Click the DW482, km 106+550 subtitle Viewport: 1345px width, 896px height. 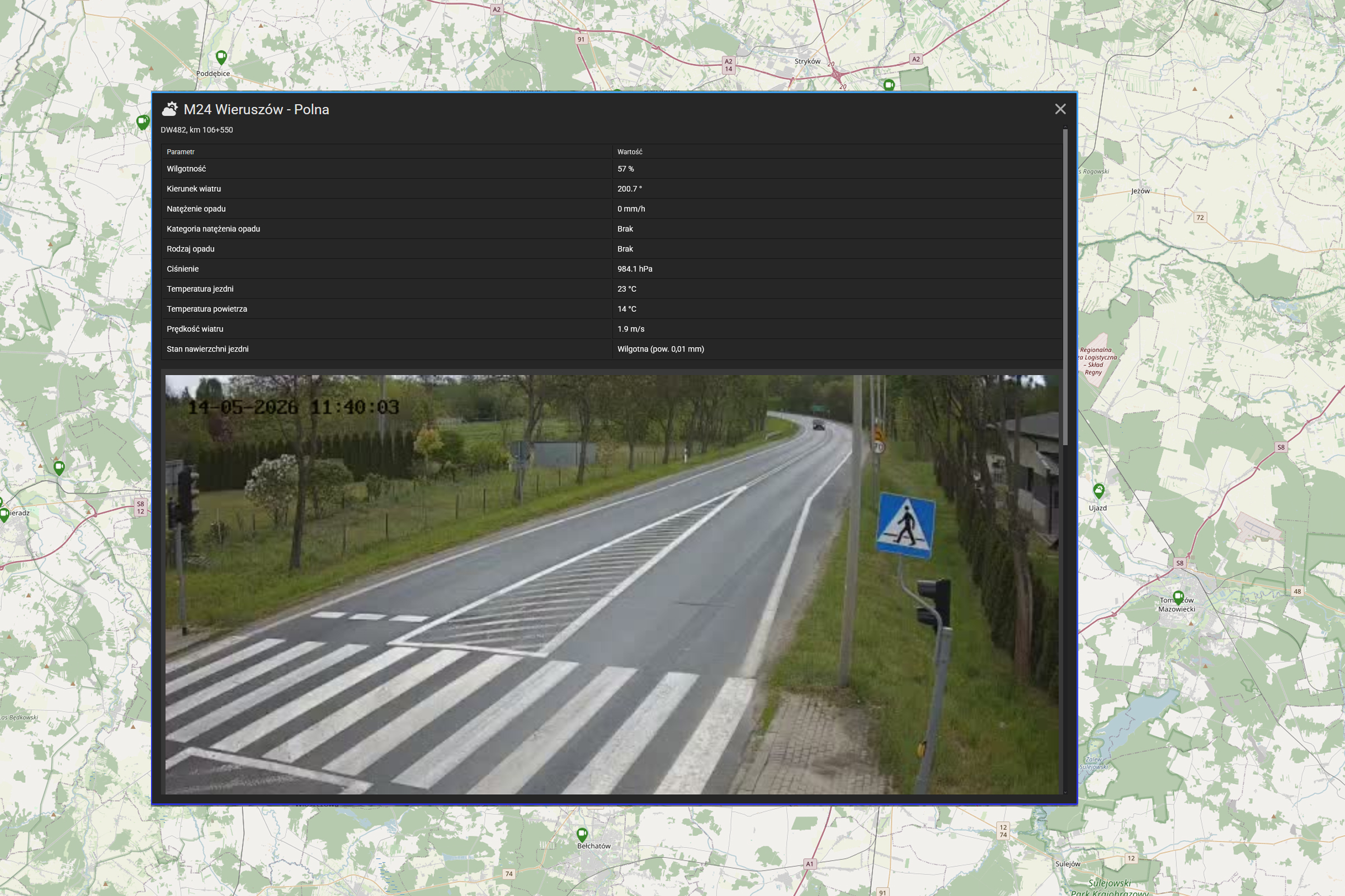(x=197, y=130)
